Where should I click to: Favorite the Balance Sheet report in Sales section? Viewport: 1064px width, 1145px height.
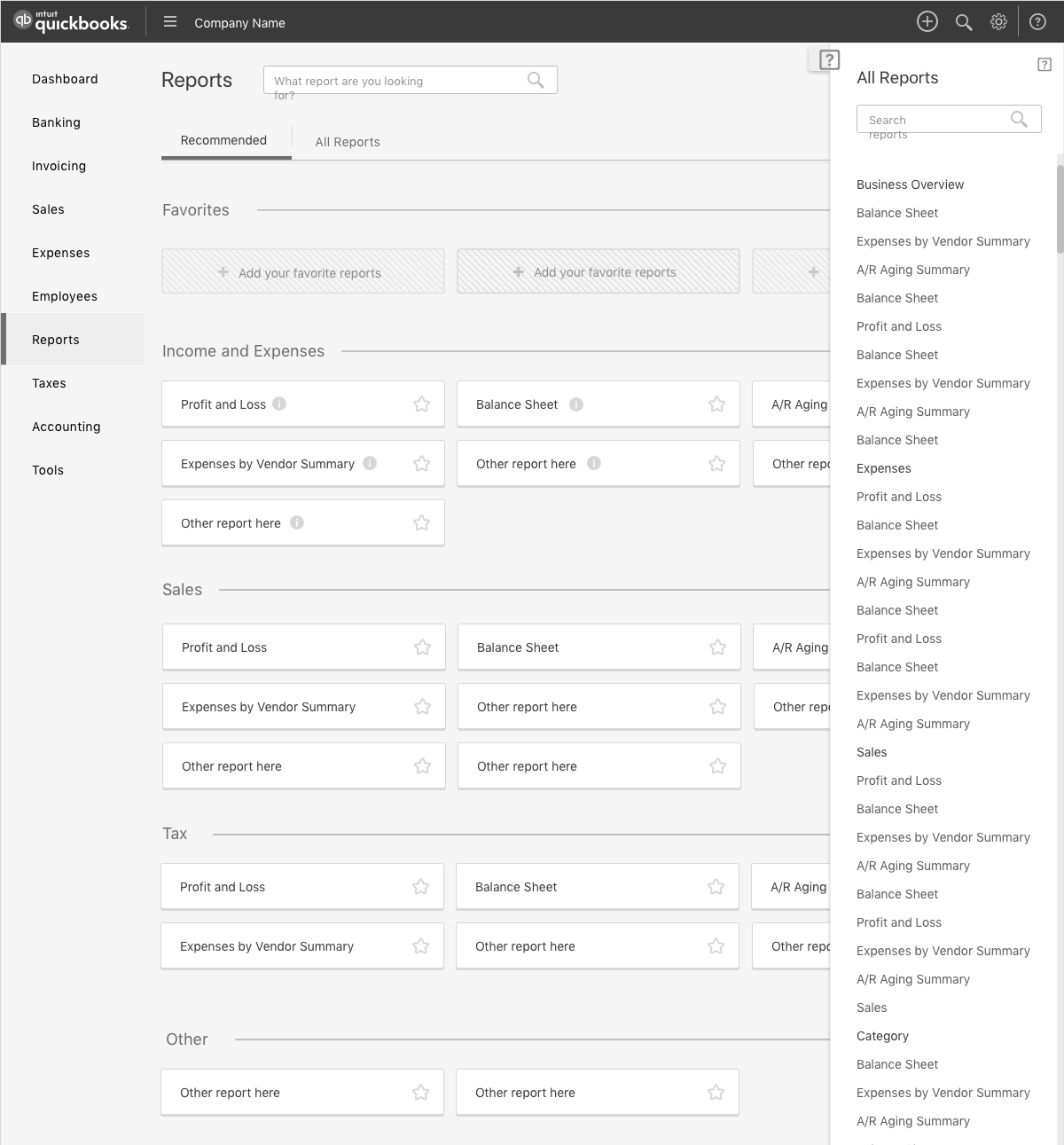[717, 647]
